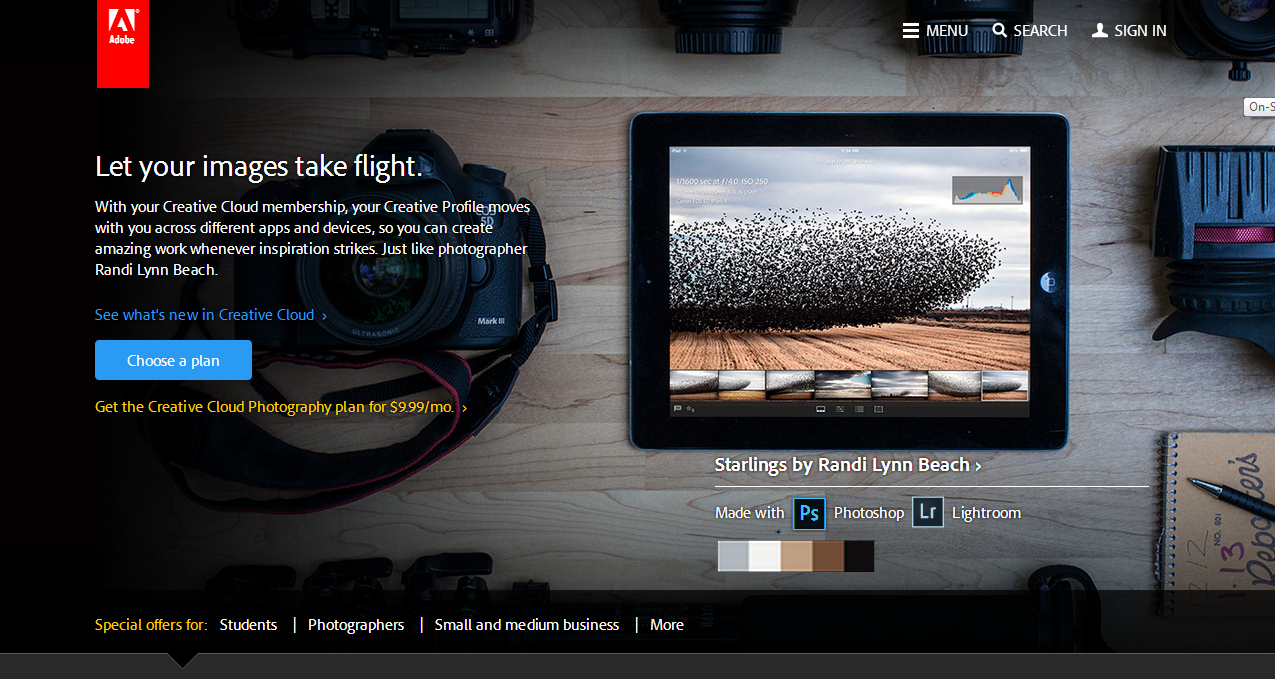The width and height of the screenshot is (1275, 679).
Task: Open Creative Cloud Photography plan $9.99/mo link
Action: pos(281,407)
